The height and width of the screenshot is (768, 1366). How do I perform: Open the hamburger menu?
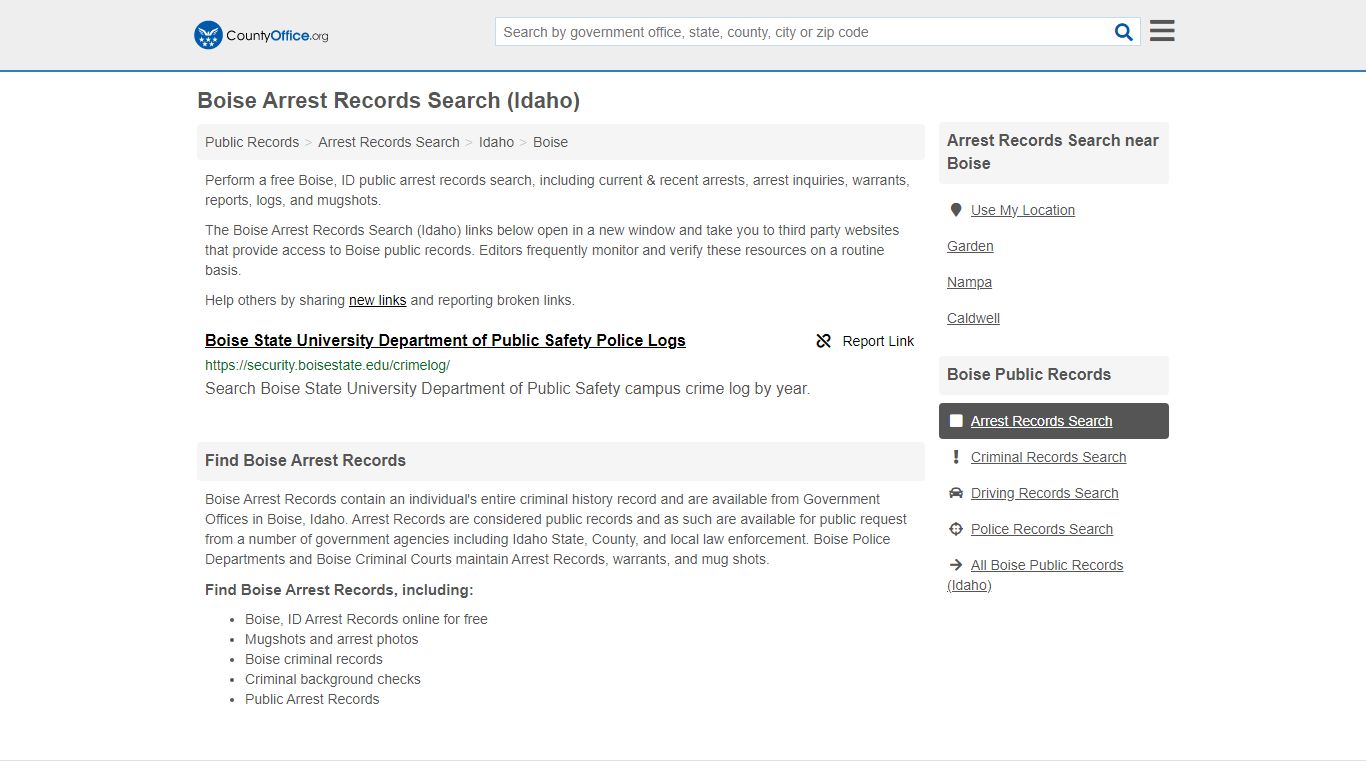coord(1162,31)
